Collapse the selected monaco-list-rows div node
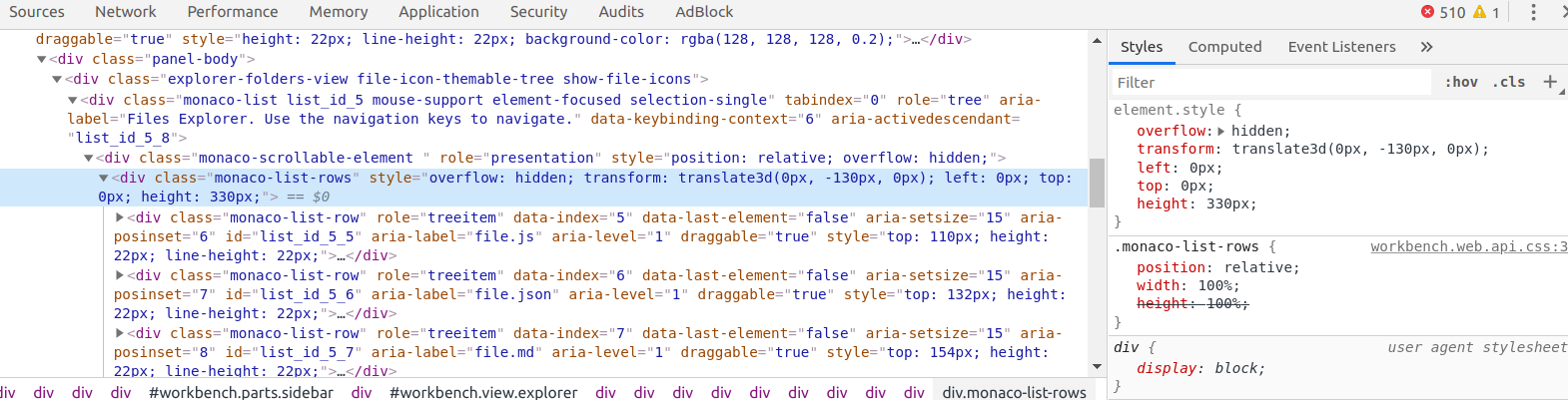Viewport: 1568px width, 400px height. click(x=104, y=179)
